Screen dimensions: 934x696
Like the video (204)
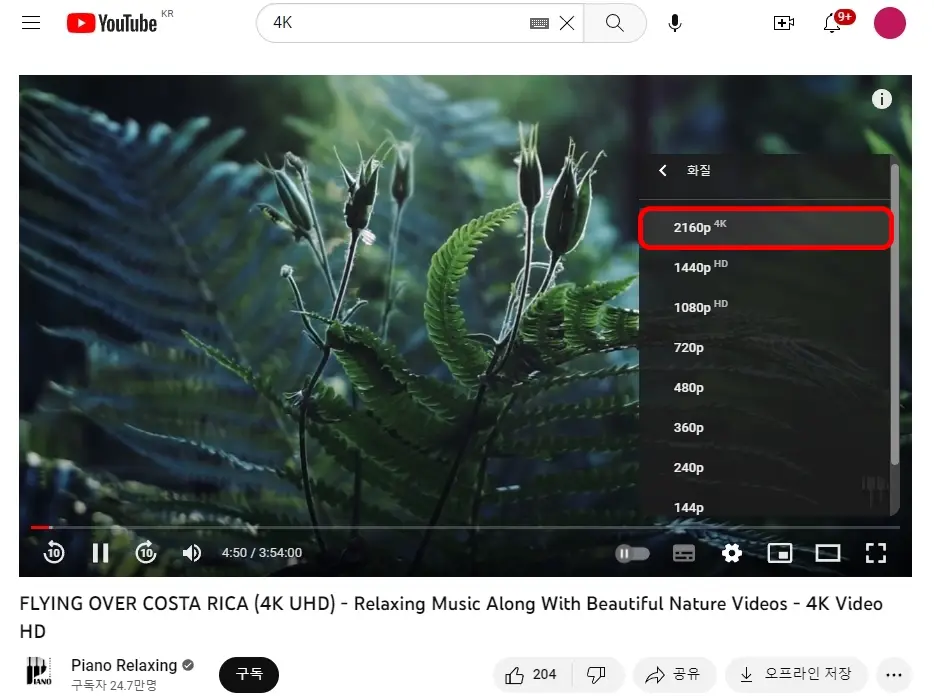531,675
